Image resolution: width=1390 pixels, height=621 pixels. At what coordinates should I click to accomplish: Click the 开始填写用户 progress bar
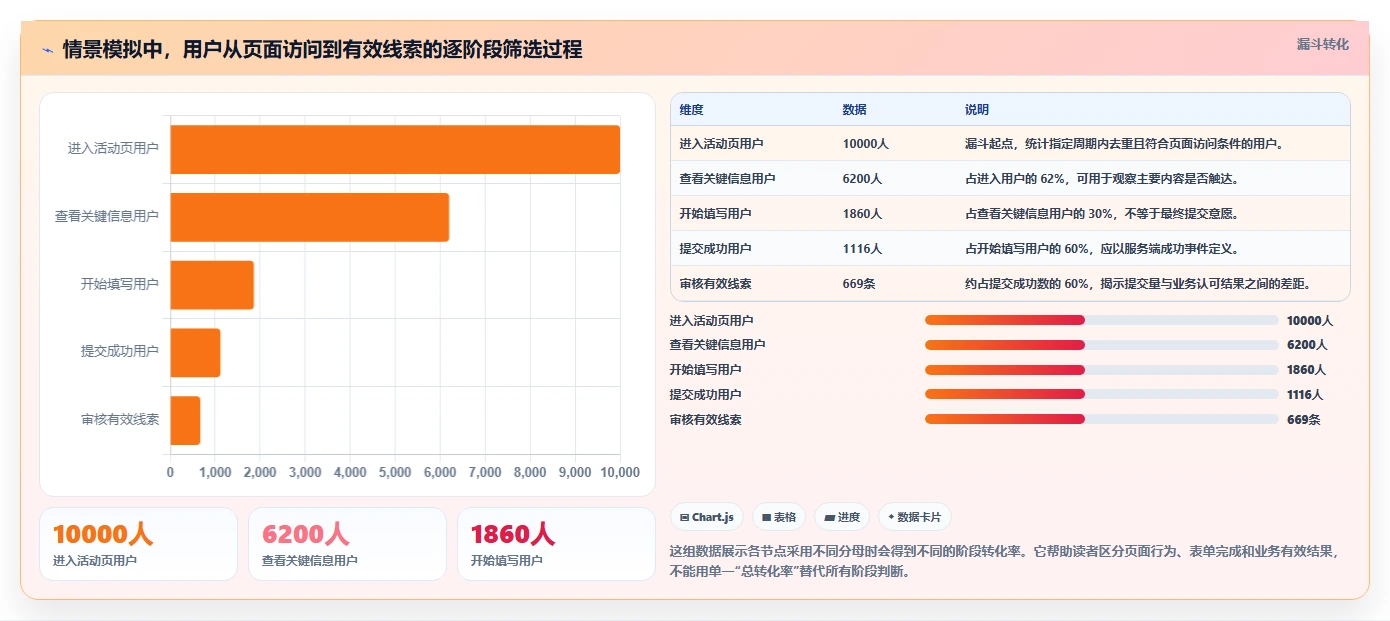click(1101, 369)
